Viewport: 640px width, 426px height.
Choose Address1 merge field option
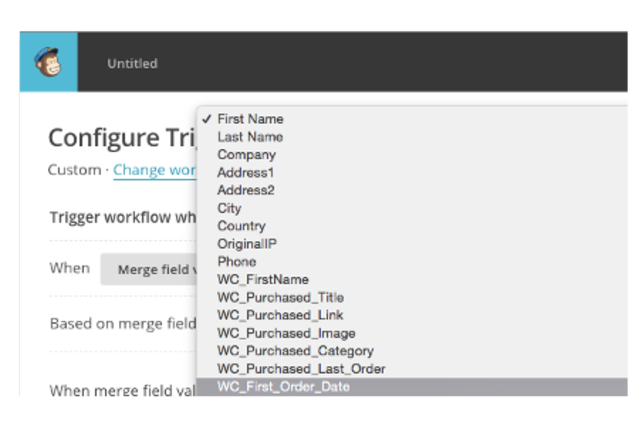[x=412, y=173]
